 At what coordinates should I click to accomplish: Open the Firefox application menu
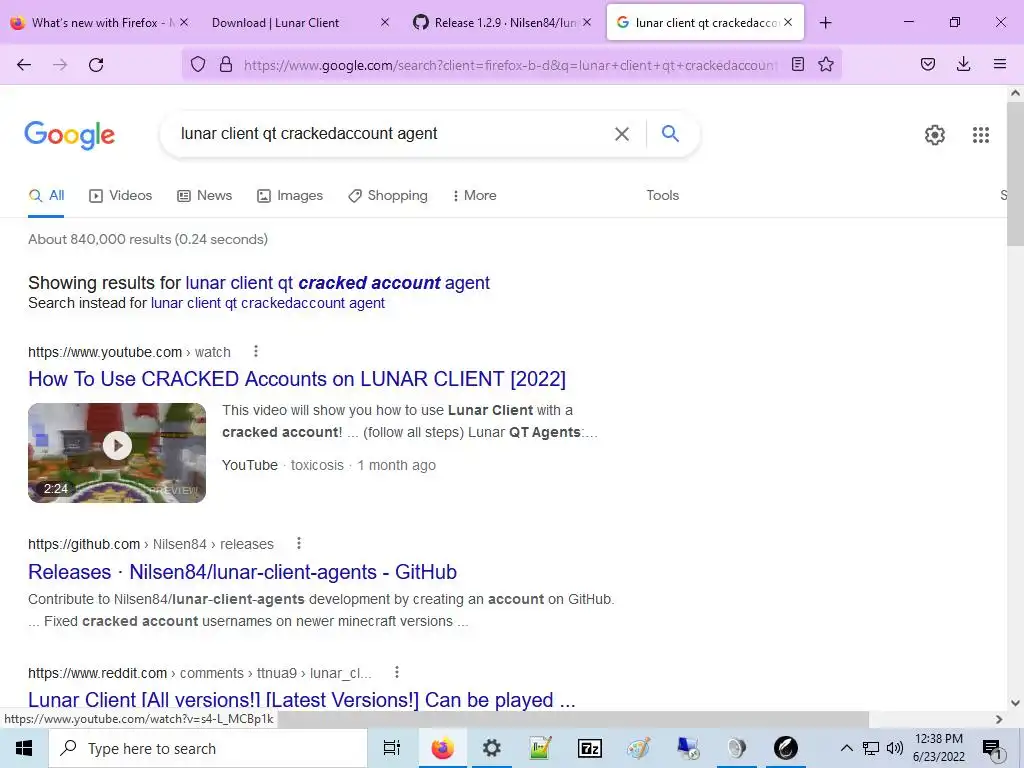tap(1000, 64)
